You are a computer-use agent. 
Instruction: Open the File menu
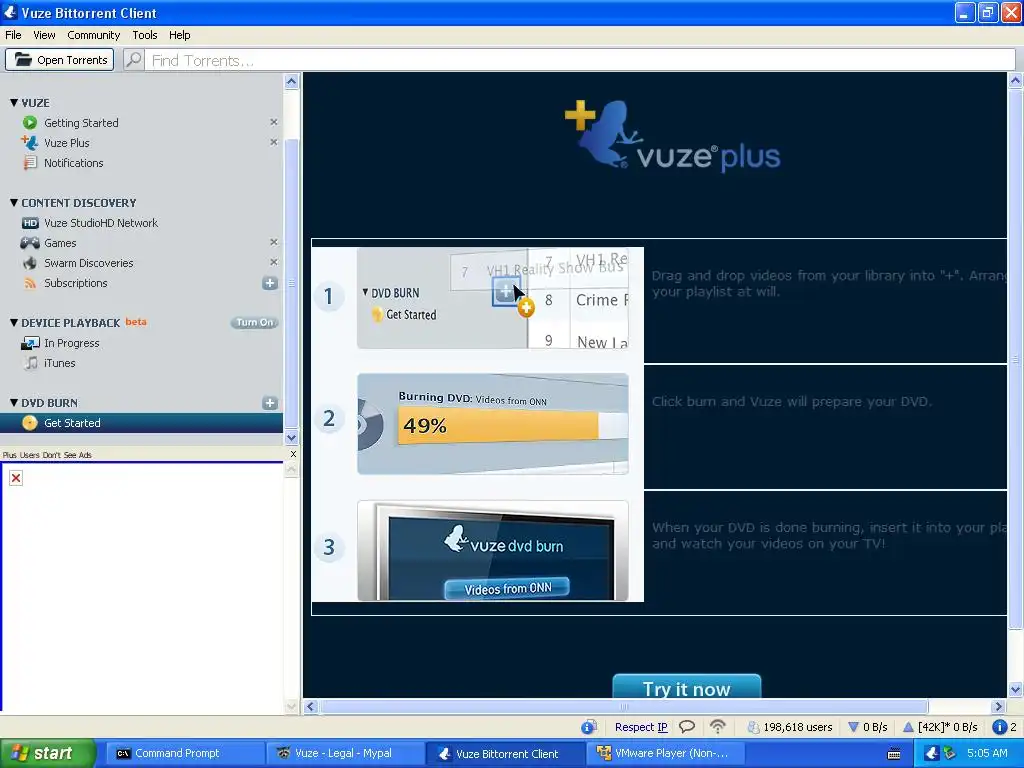(x=13, y=35)
